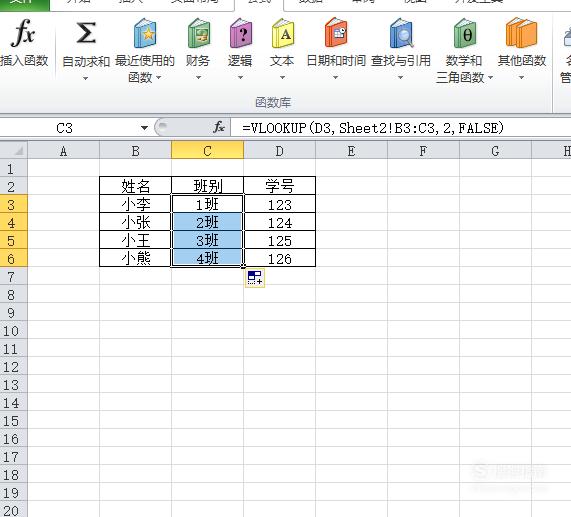
Task: Select highlighted column C header
Action: (x=207, y=150)
